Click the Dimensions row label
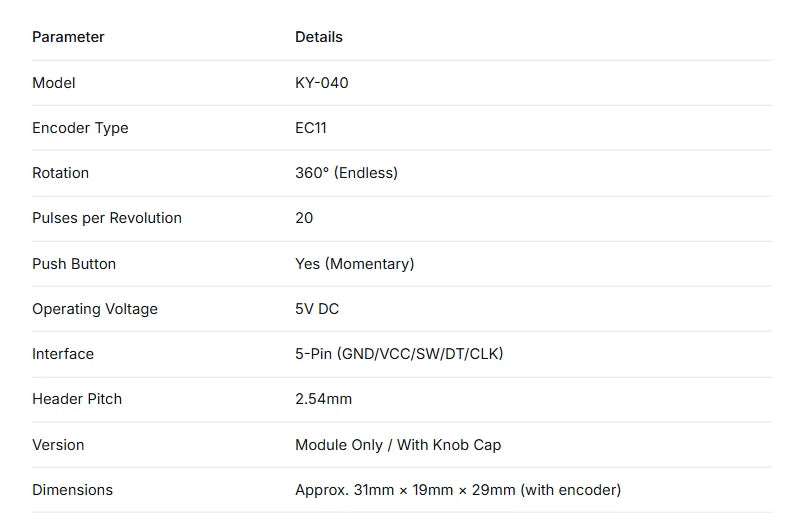Viewport: 807px width, 519px height. click(x=72, y=490)
